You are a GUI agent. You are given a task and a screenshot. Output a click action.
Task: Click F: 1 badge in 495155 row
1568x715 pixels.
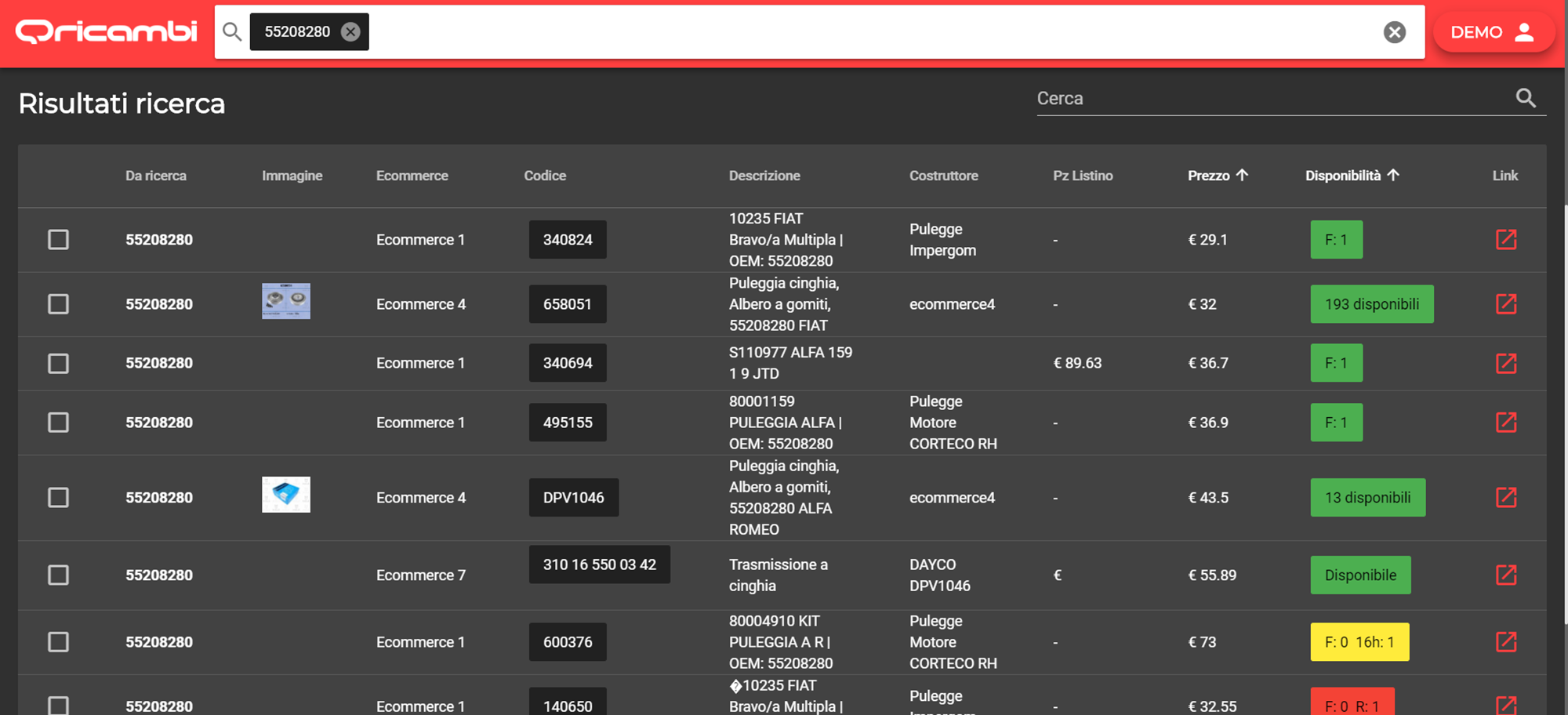[x=1337, y=422]
